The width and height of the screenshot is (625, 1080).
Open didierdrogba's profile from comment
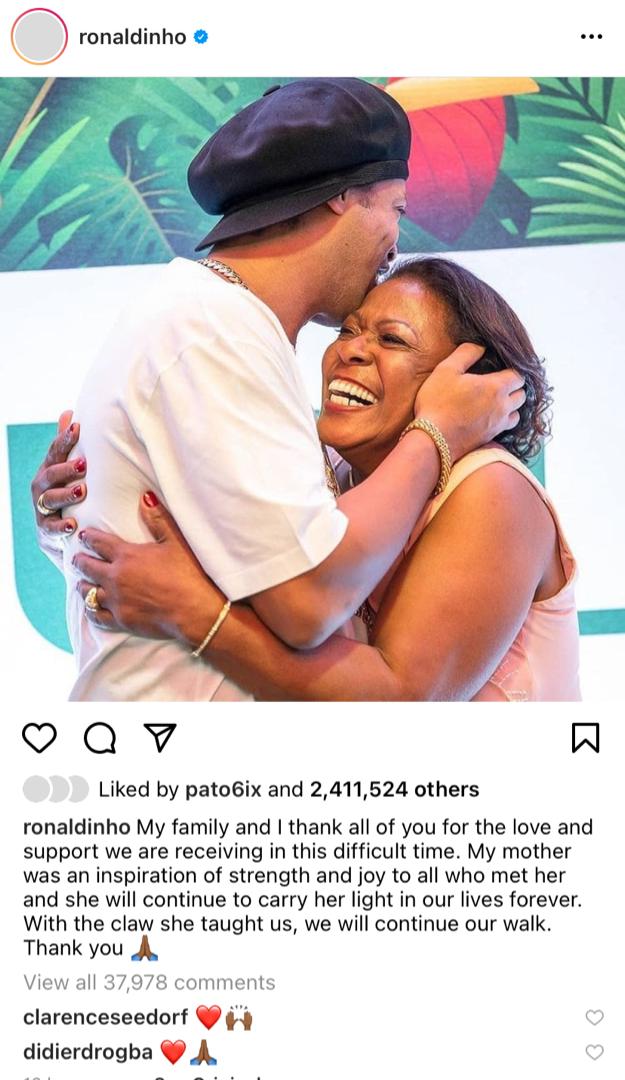(88, 1052)
